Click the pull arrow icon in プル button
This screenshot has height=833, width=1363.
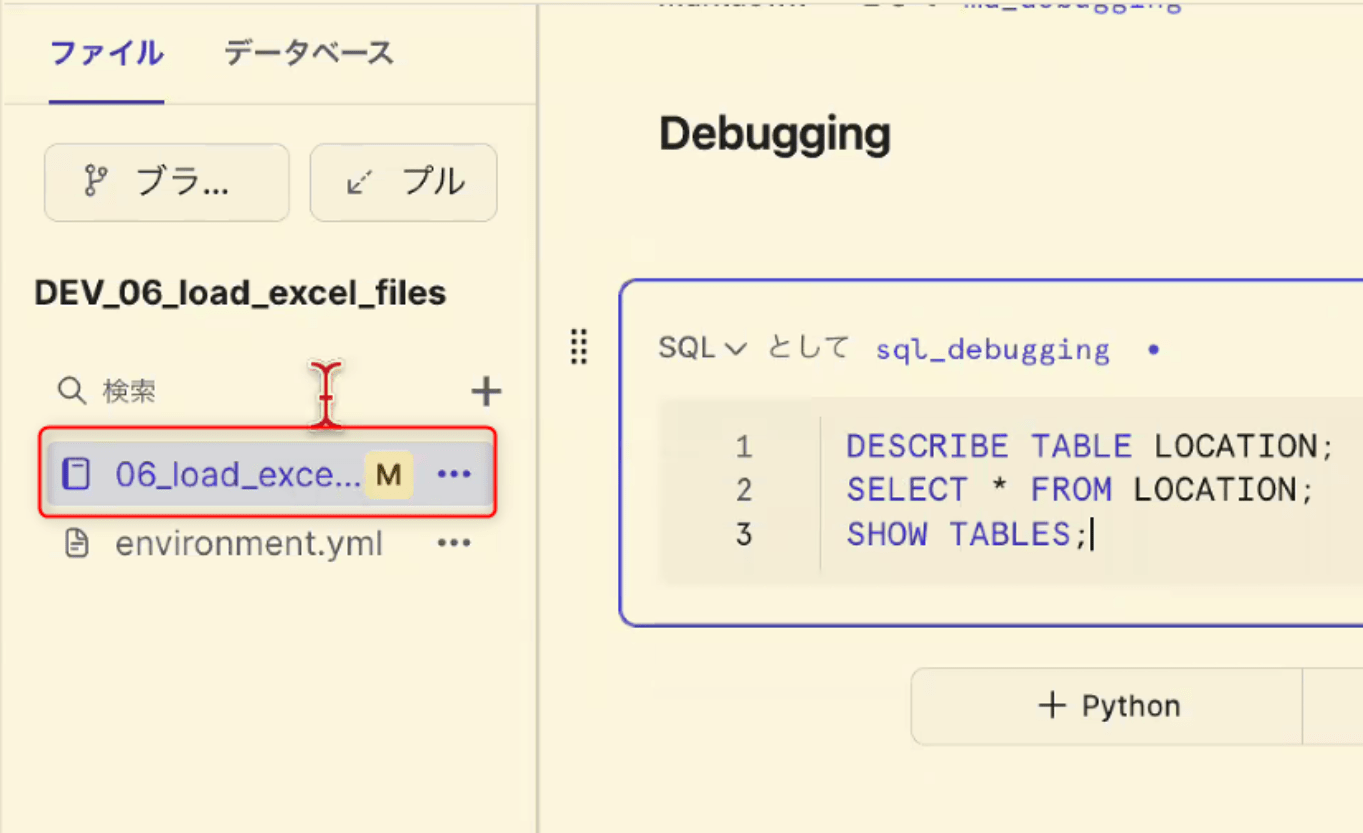[x=358, y=182]
